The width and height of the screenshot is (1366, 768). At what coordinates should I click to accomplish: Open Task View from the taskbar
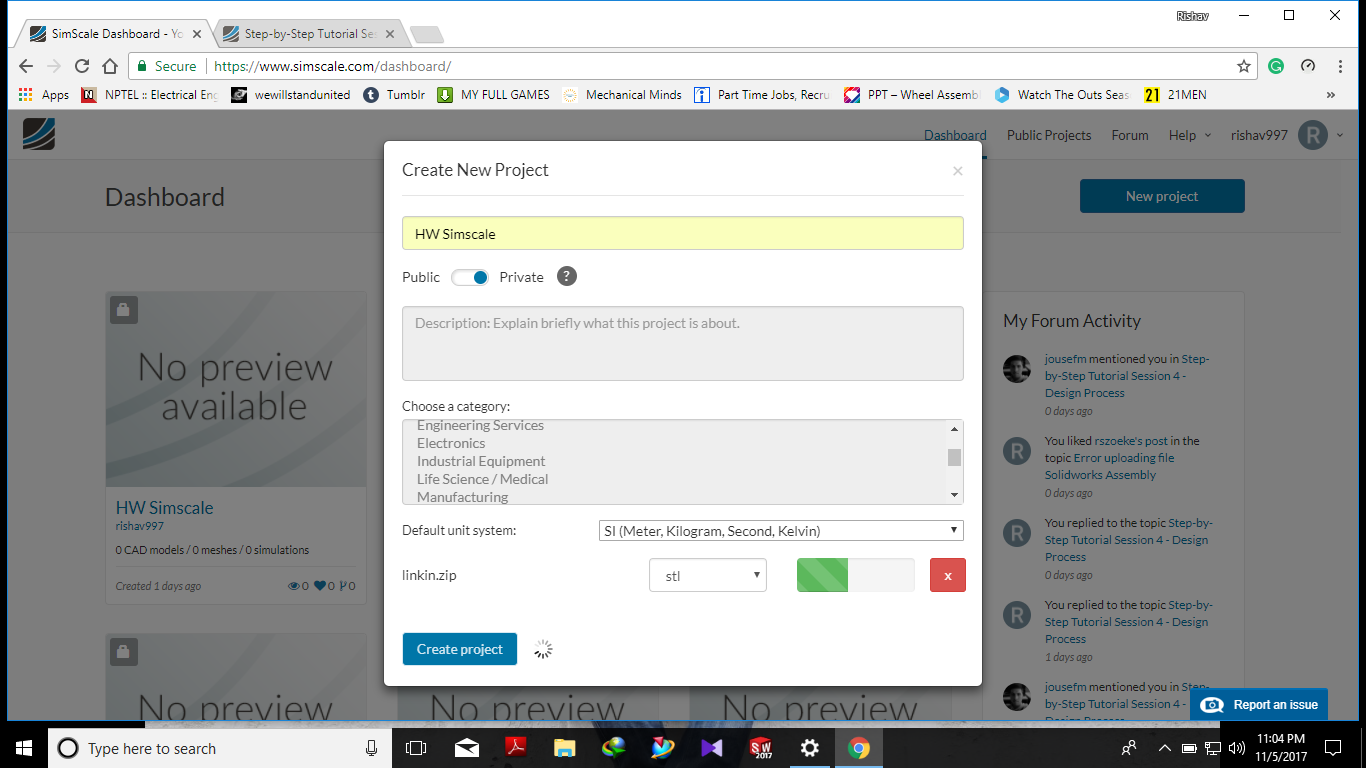[416, 748]
